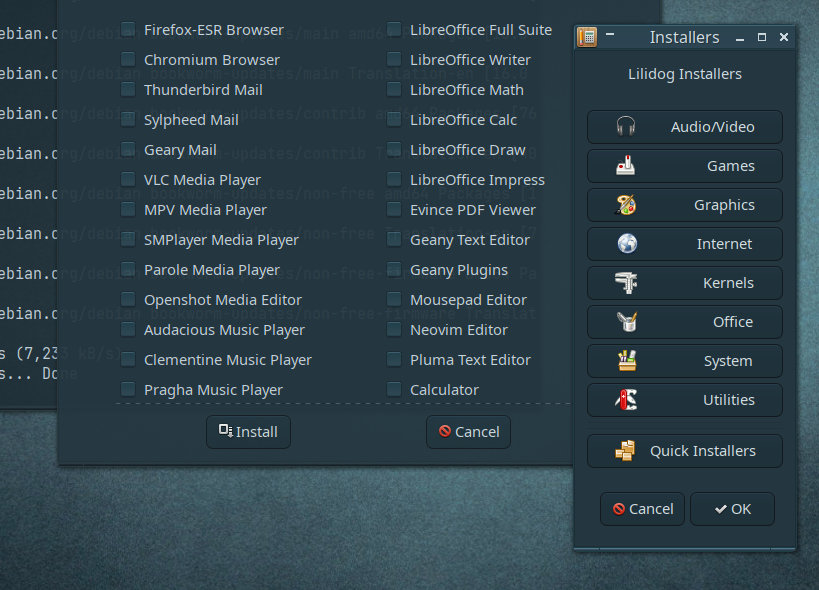Select Geary Mail checkbox
Image resolution: width=819 pixels, height=590 pixels.
point(128,149)
